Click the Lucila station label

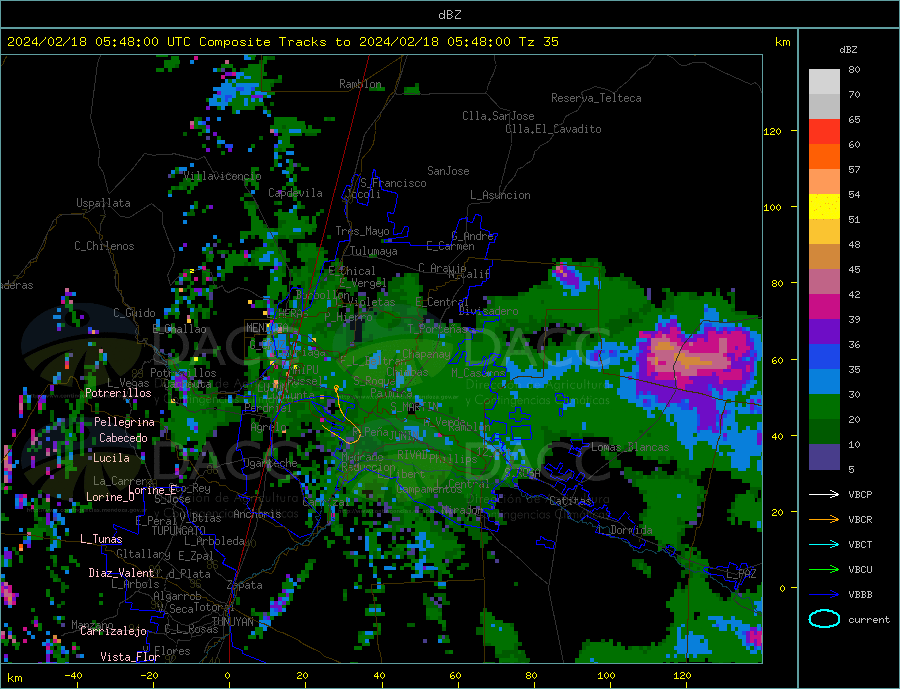click(x=111, y=458)
